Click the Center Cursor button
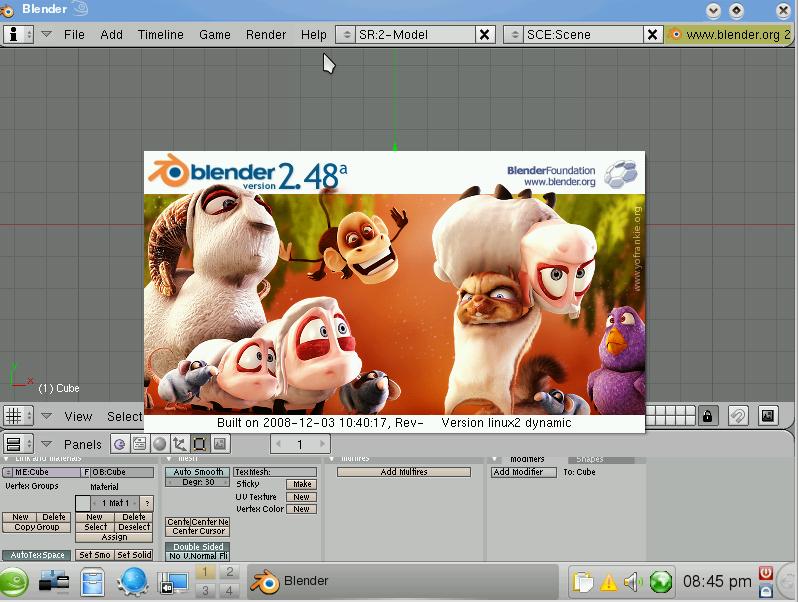Viewport: 798px width, 602px height. click(197, 531)
